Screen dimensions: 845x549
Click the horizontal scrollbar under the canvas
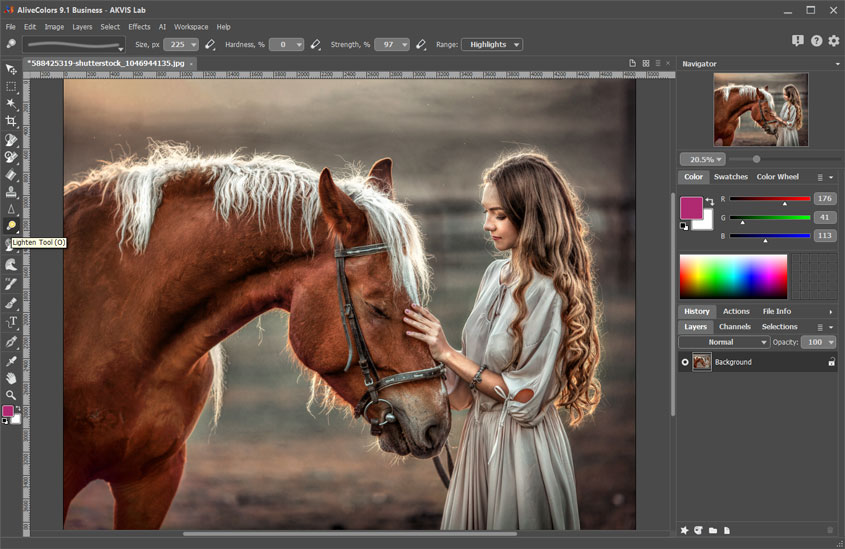click(349, 534)
